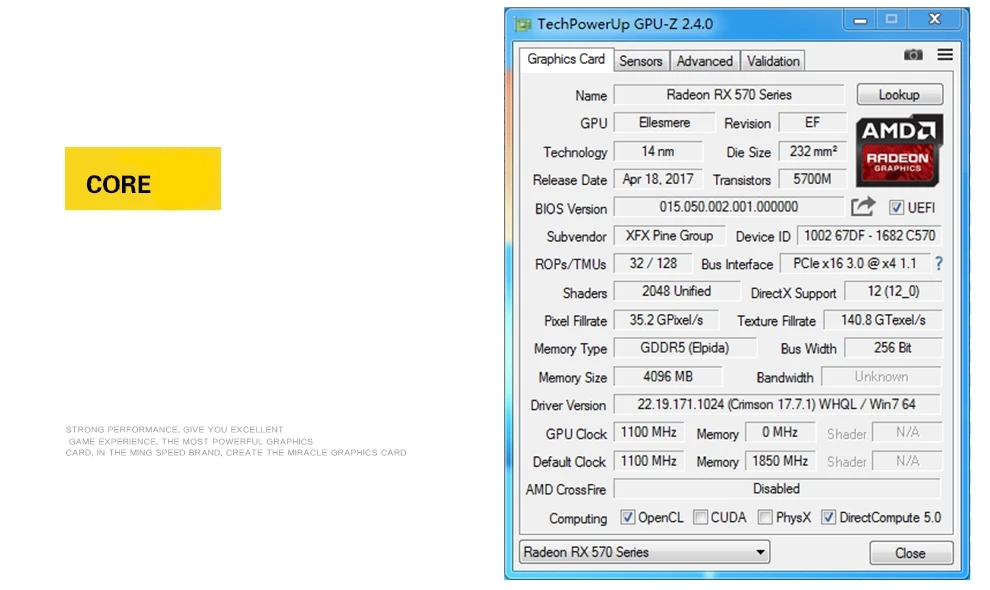Screen dimensions: 990x590
Task: Click the GPU Clock field 1100 MHz
Action: tap(649, 432)
